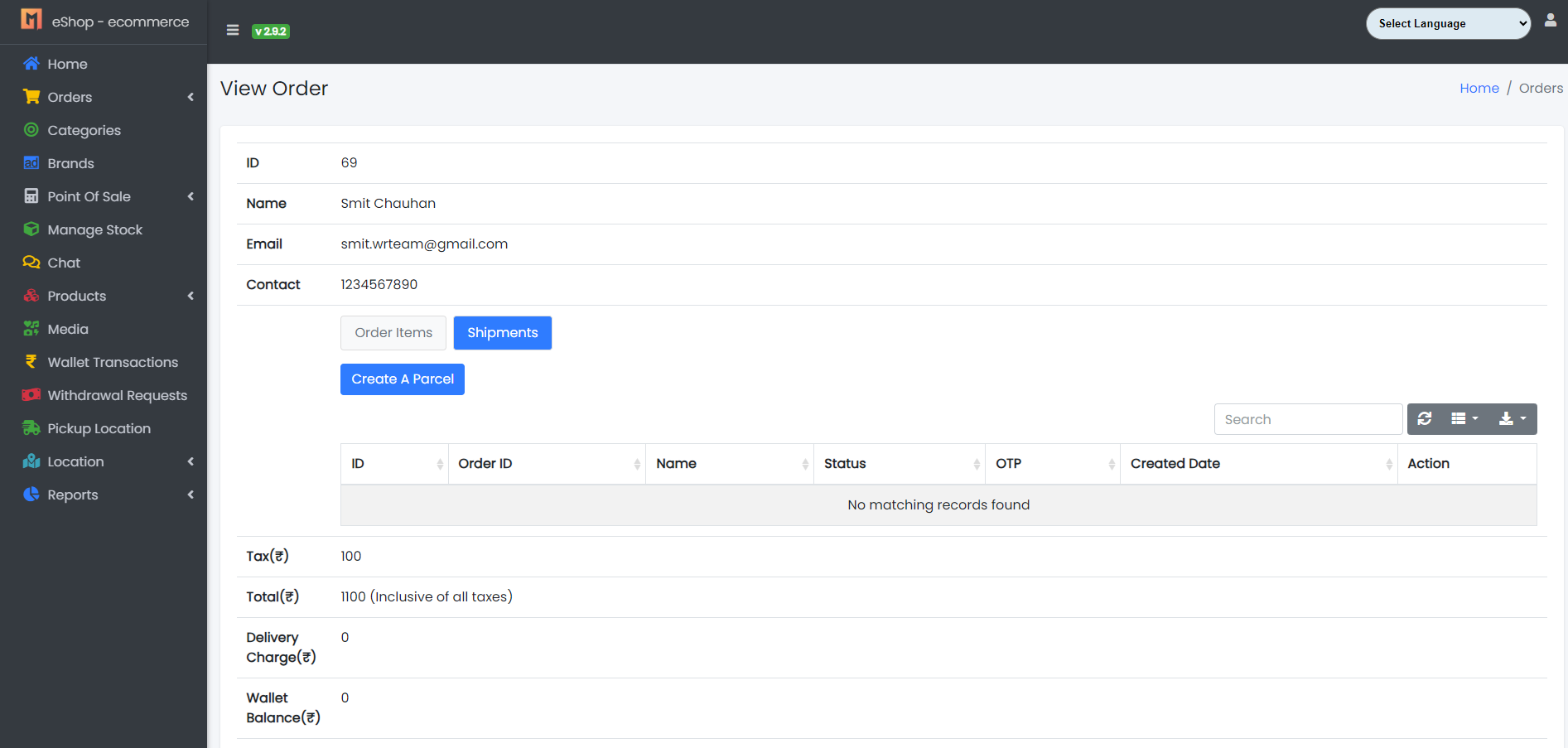The image size is (1568, 748).
Task: Click the eShop logo icon
Action: (x=31, y=19)
